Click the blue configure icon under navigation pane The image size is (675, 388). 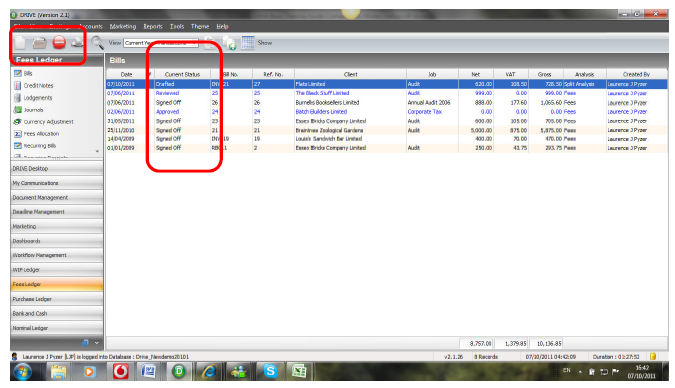click(x=85, y=343)
